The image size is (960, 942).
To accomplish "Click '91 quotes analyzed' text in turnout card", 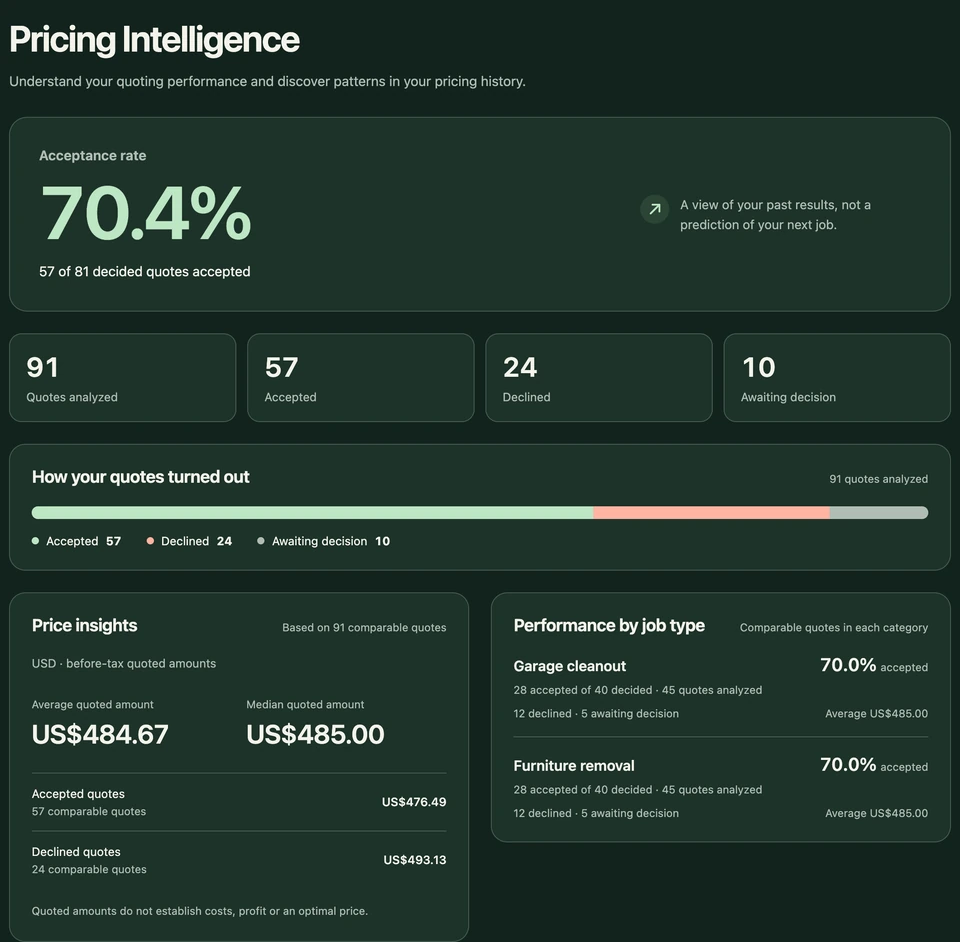I will point(879,479).
